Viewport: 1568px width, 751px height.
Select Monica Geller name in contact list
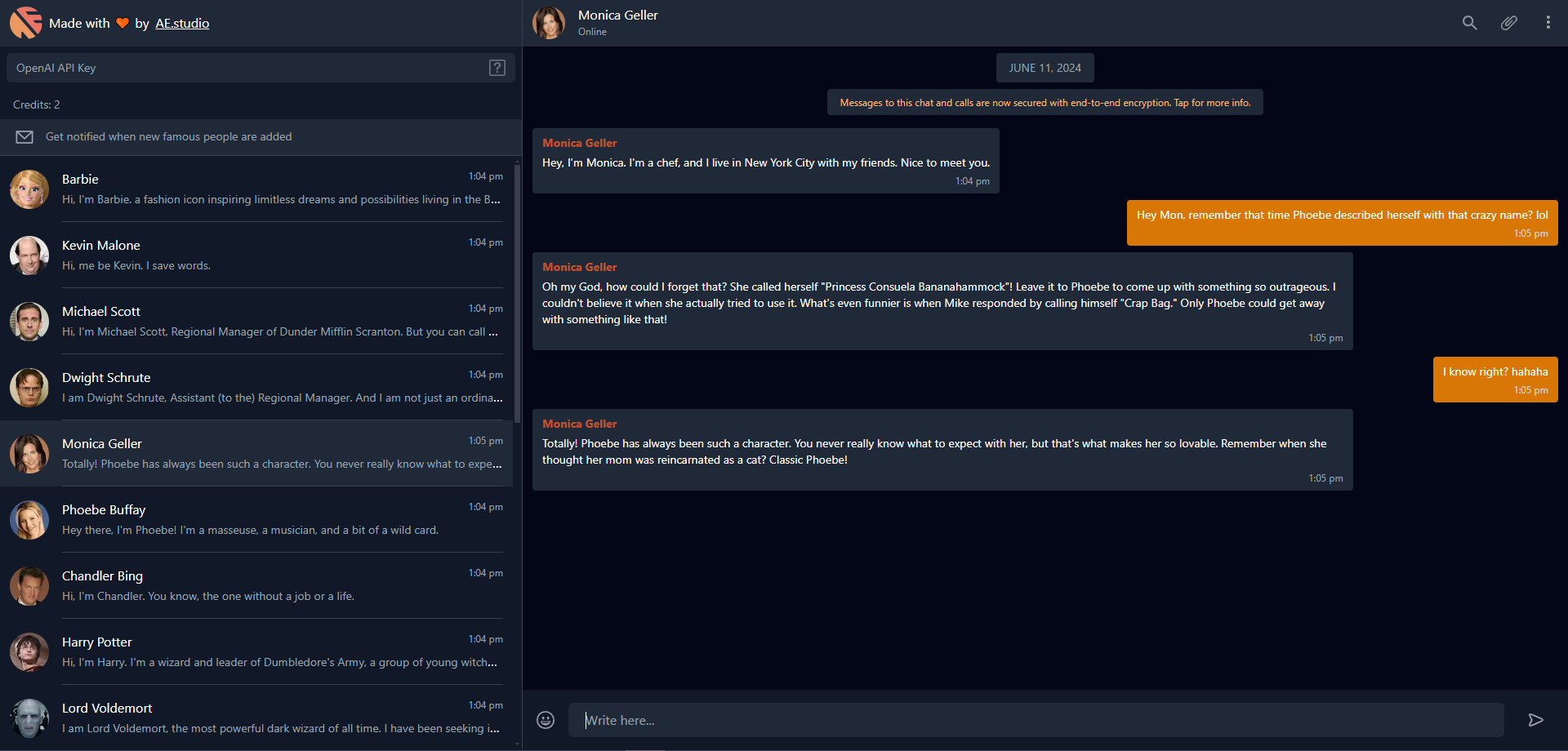102,444
